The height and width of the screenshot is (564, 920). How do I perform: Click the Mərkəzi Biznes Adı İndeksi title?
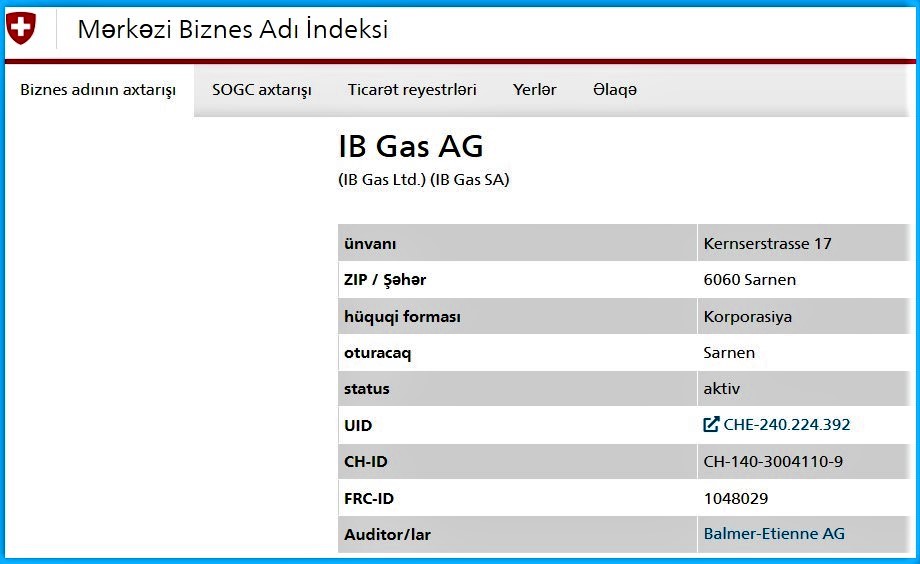coord(233,29)
